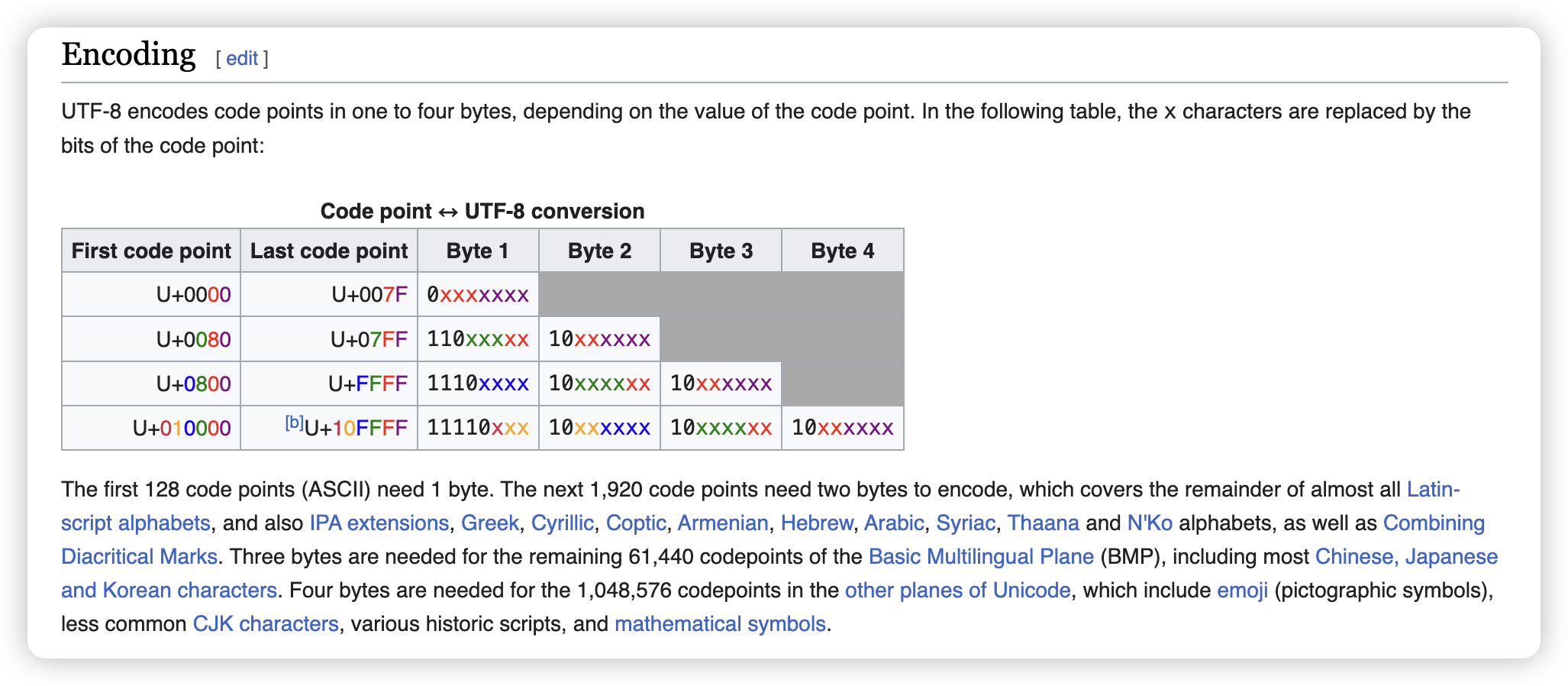This screenshot has height=686, width=1568.
Task: Click the 'Byte 4' column header
Action: (x=843, y=251)
